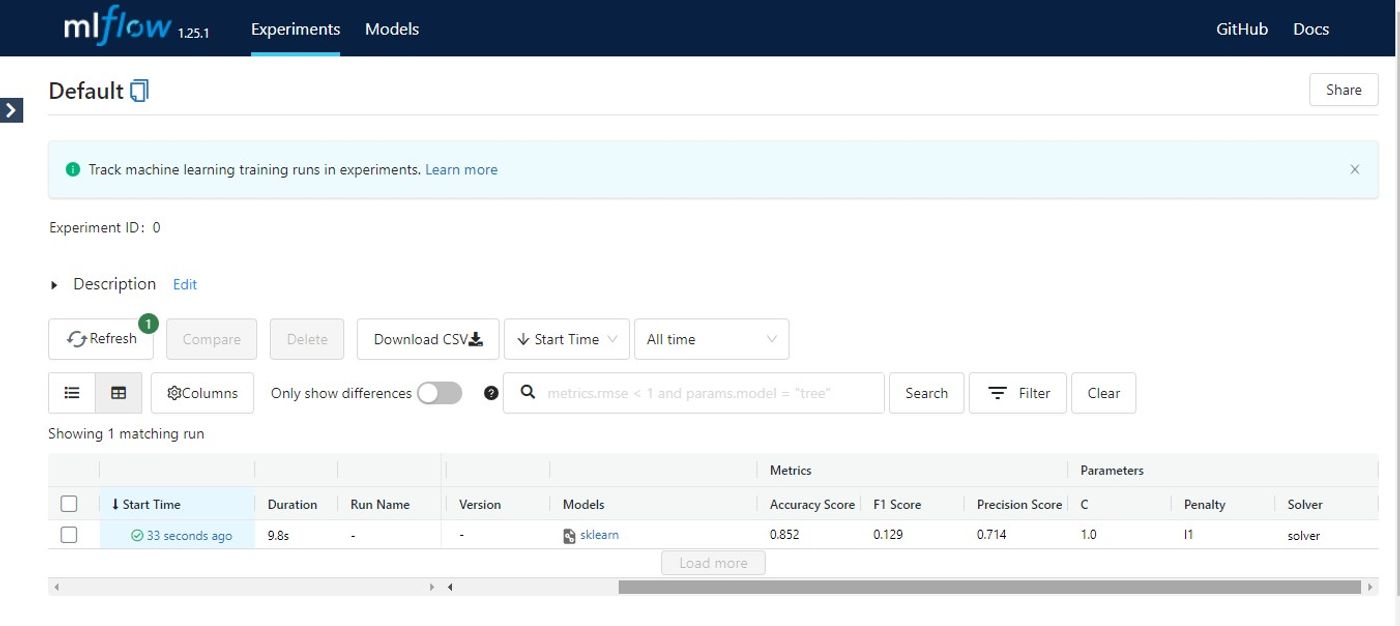Switch to grid table view icon
Viewport: 1400px width, 626px height.
[119, 393]
